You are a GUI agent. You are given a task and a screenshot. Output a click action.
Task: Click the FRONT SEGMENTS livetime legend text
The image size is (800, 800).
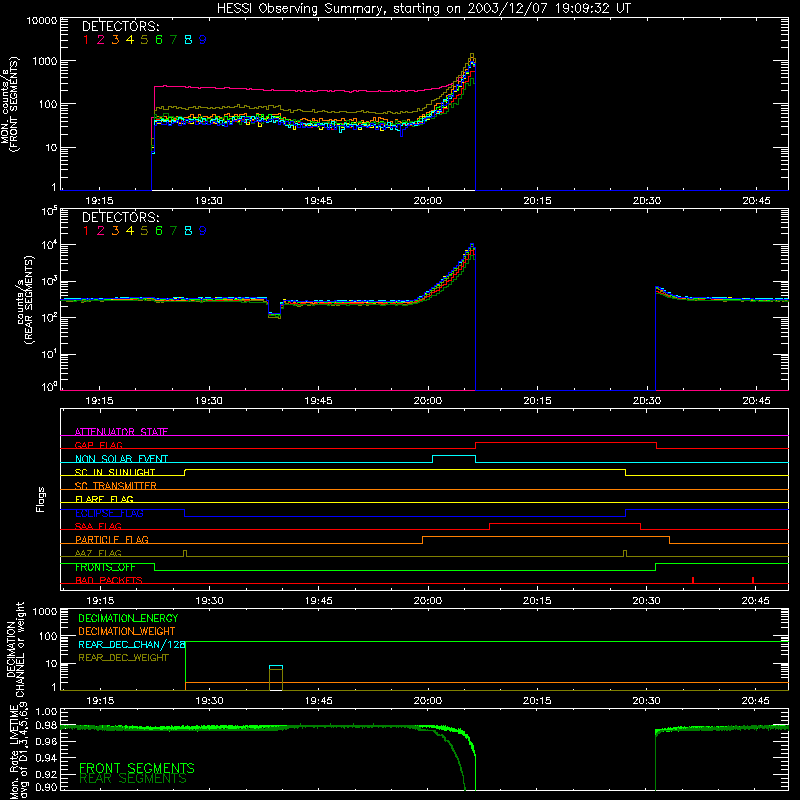point(137,768)
